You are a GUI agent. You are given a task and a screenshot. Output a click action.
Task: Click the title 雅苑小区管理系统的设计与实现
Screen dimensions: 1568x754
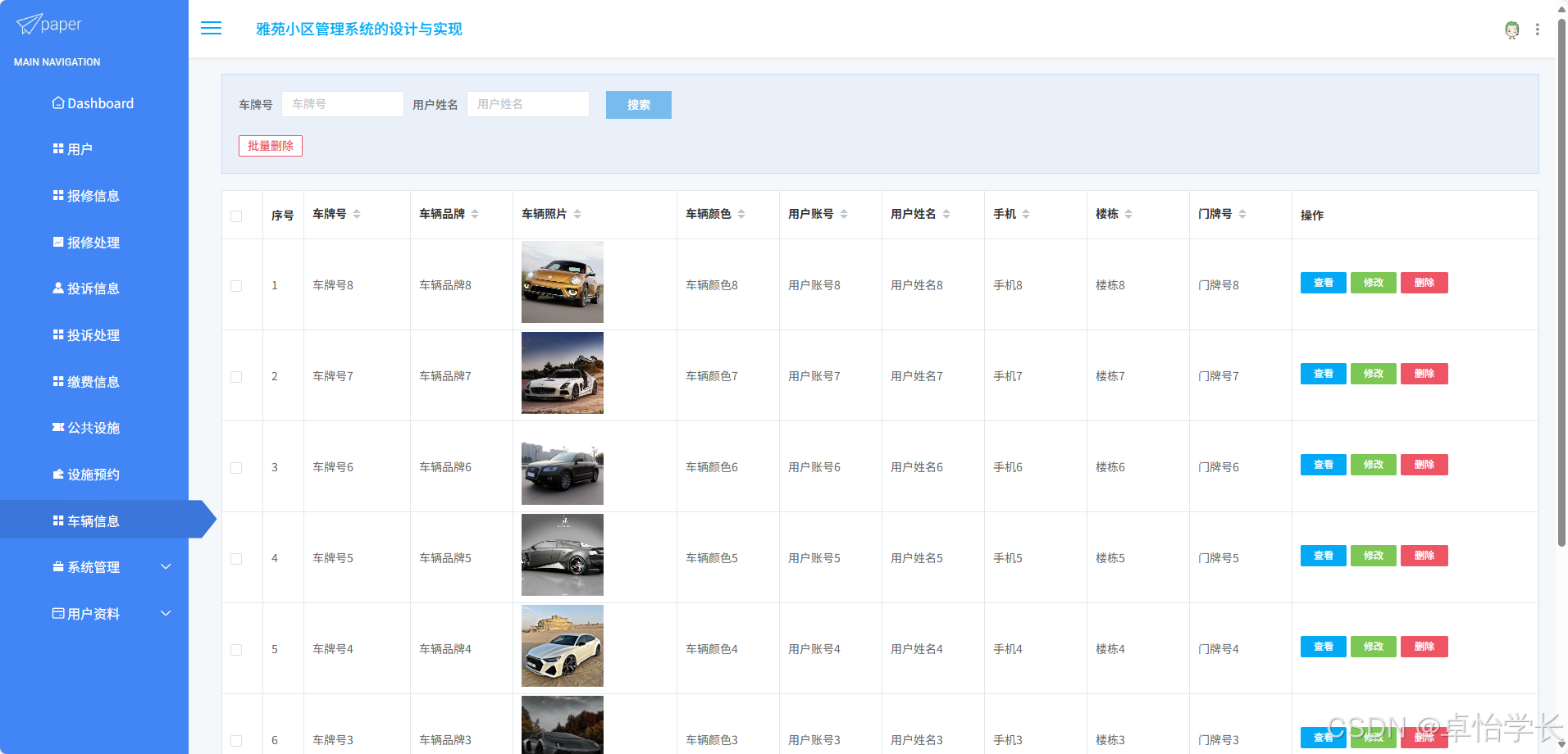click(x=359, y=30)
